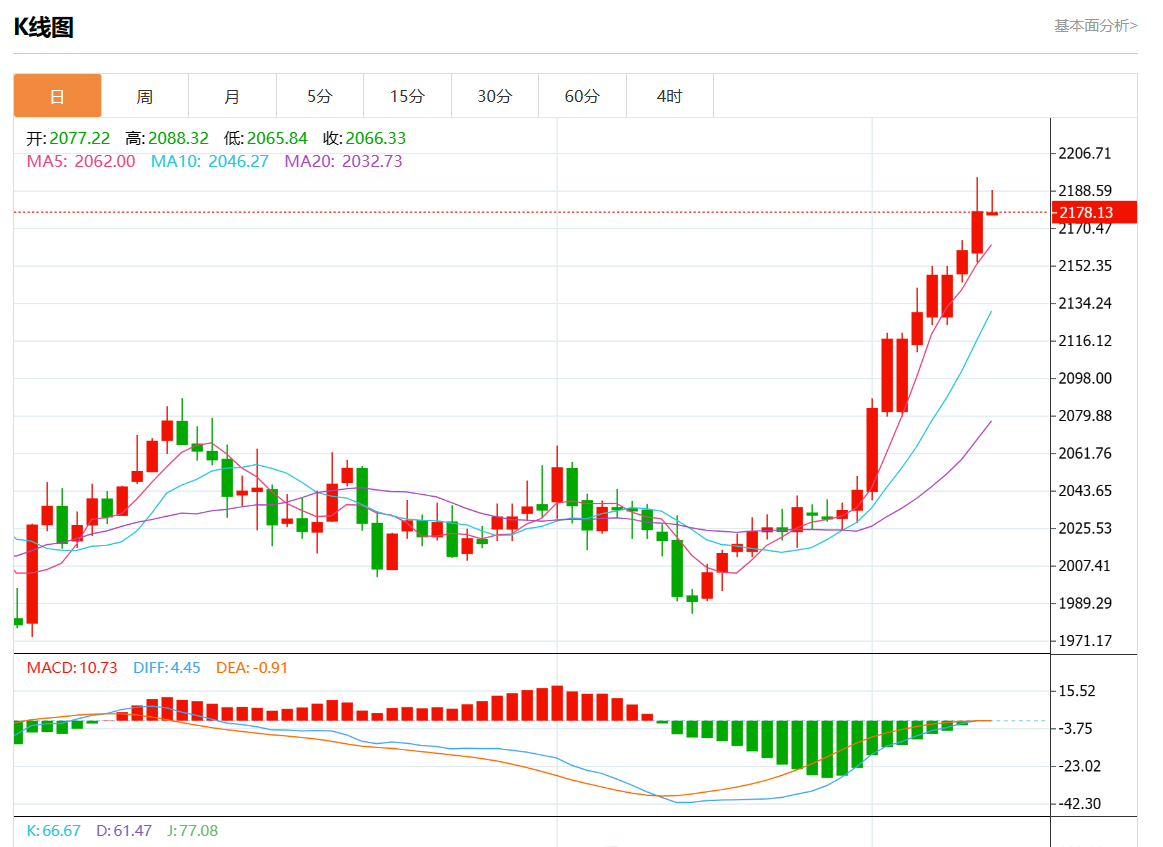Click the MA20: 2032.73 indicator label
The width and height of the screenshot is (1163, 847).
[343, 161]
